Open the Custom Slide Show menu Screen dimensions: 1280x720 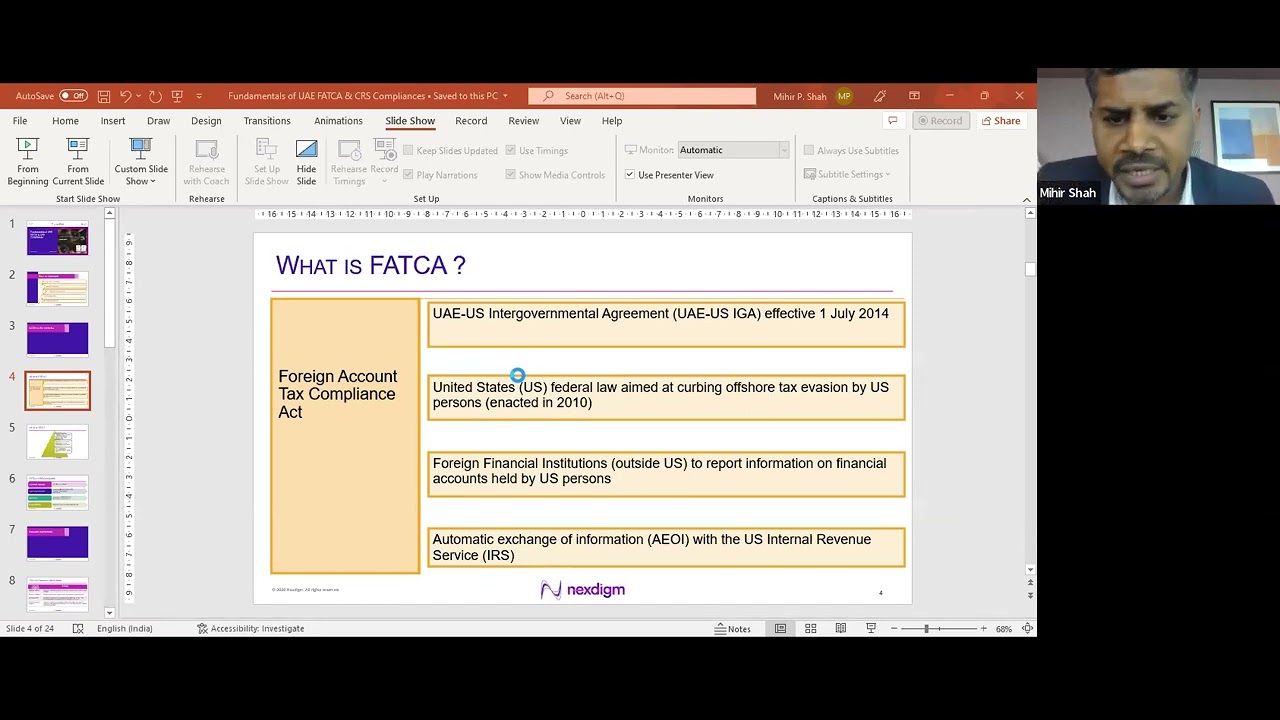(x=141, y=161)
